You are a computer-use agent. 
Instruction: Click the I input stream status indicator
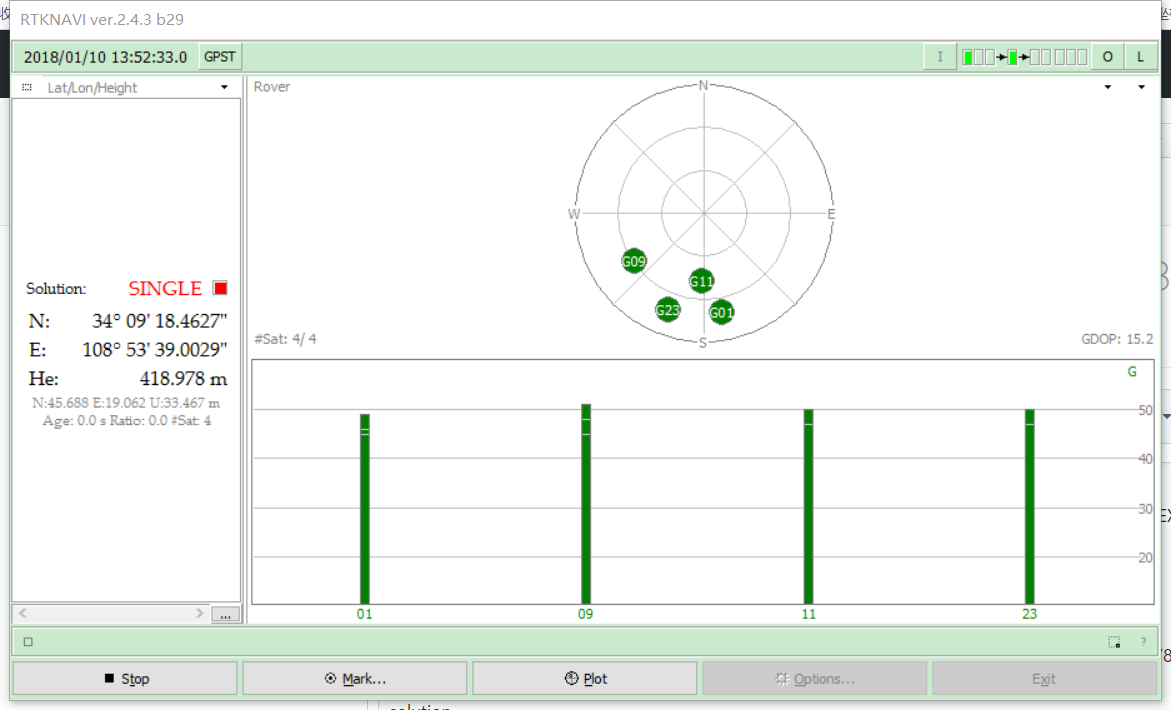(x=938, y=56)
